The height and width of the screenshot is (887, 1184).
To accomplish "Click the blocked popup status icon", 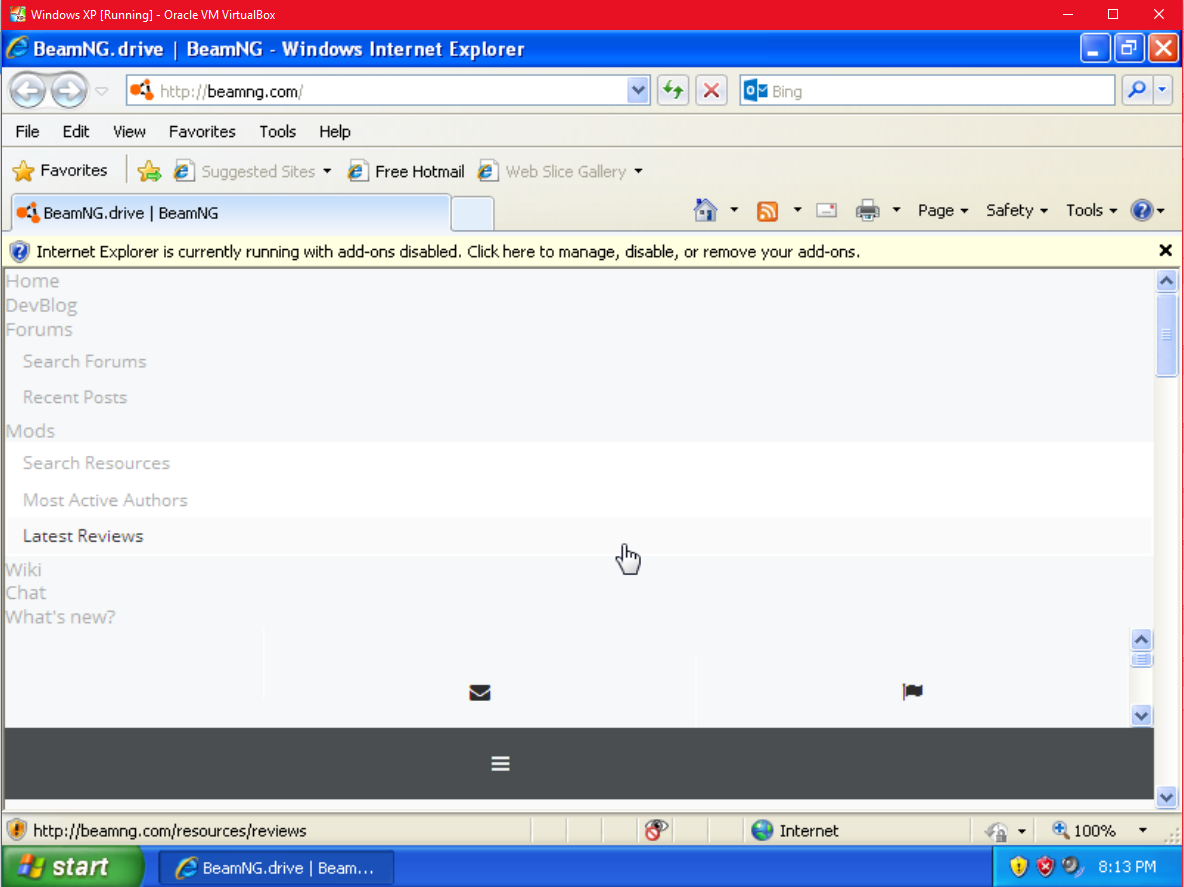I will pos(655,830).
